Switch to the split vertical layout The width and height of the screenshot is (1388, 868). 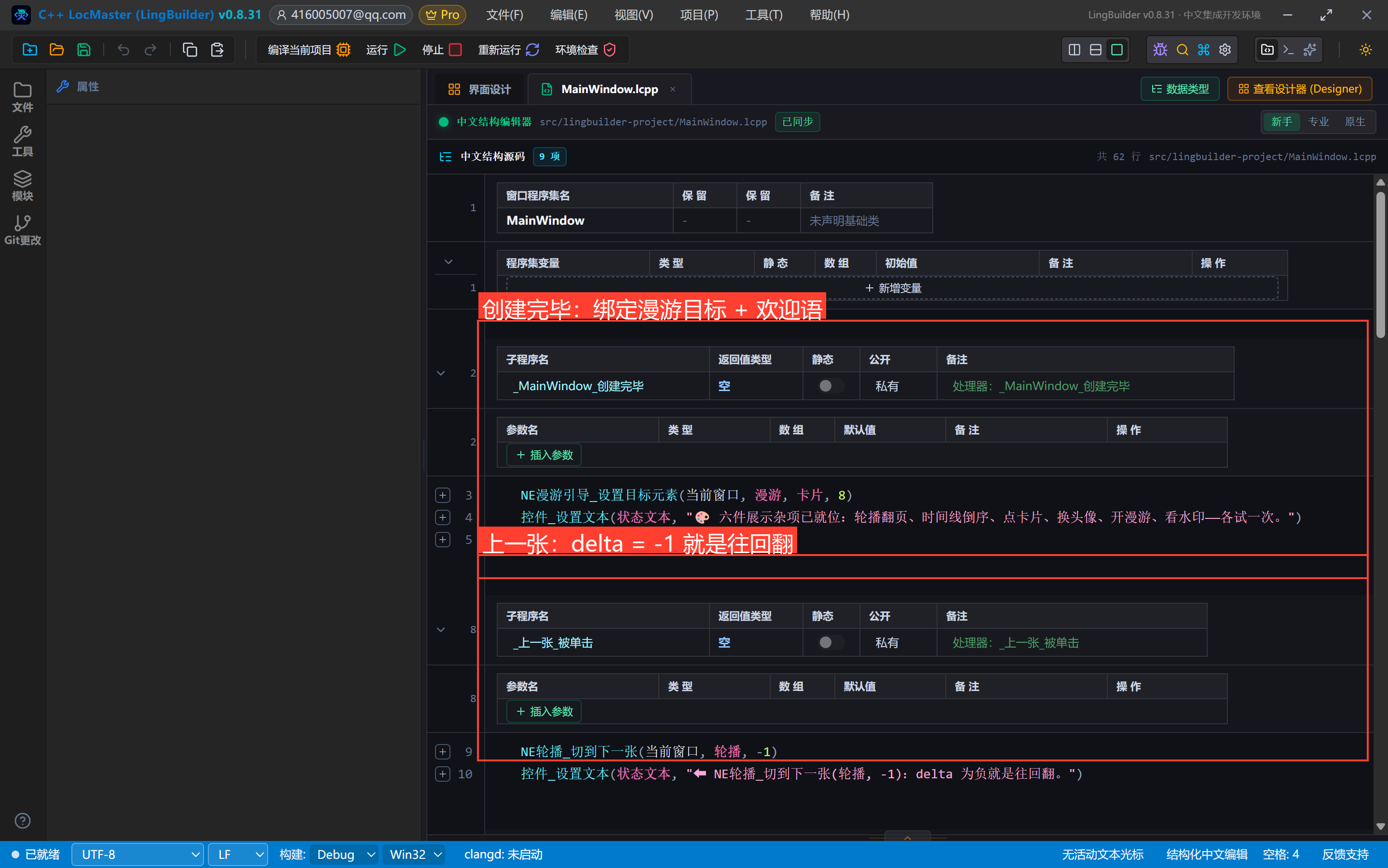coord(1075,50)
